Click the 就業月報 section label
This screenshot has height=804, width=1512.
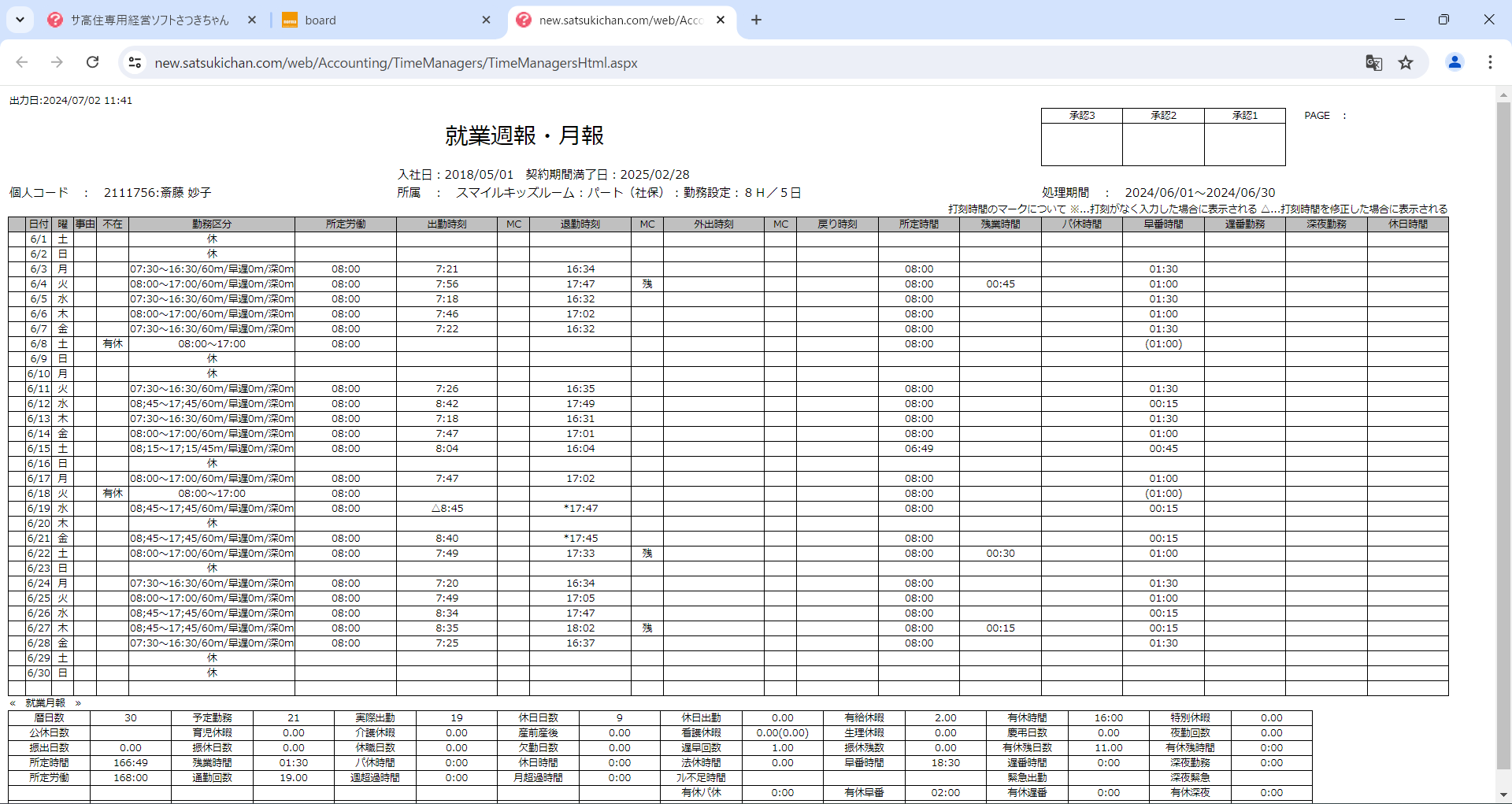tap(45, 703)
